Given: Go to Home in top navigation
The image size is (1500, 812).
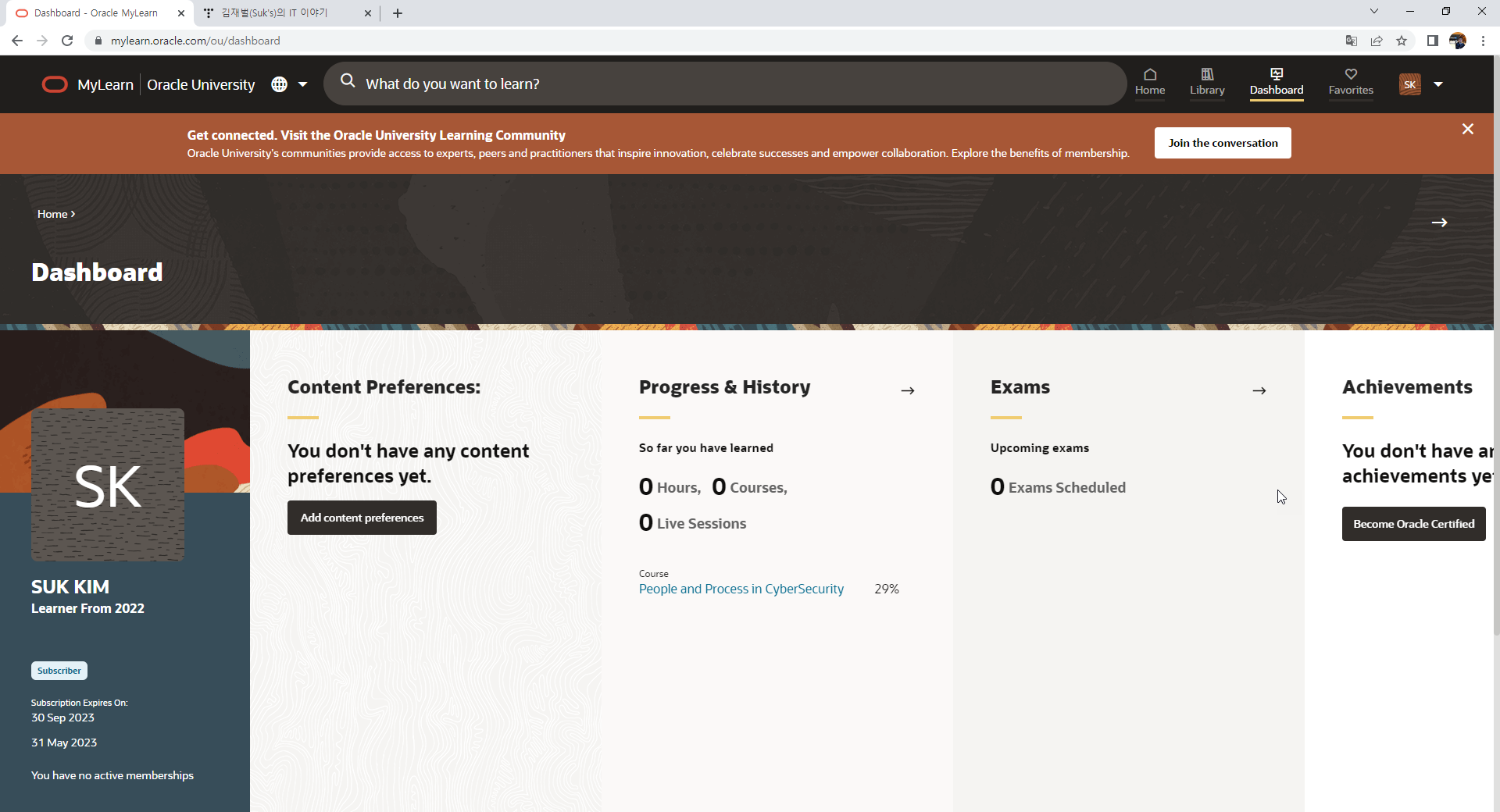Looking at the screenshot, I should click(1150, 82).
